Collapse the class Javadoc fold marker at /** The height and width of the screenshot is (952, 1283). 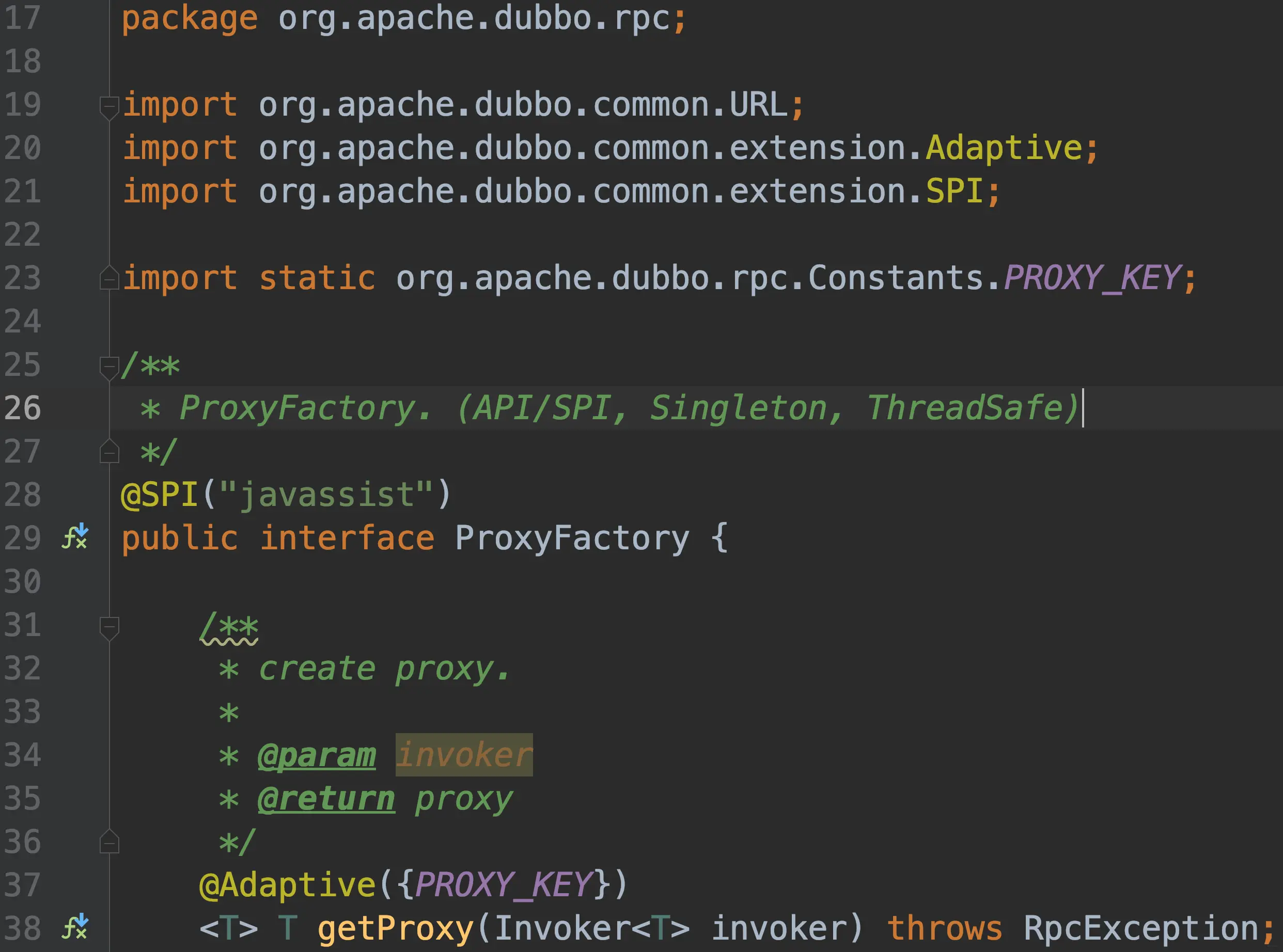click(x=109, y=367)
